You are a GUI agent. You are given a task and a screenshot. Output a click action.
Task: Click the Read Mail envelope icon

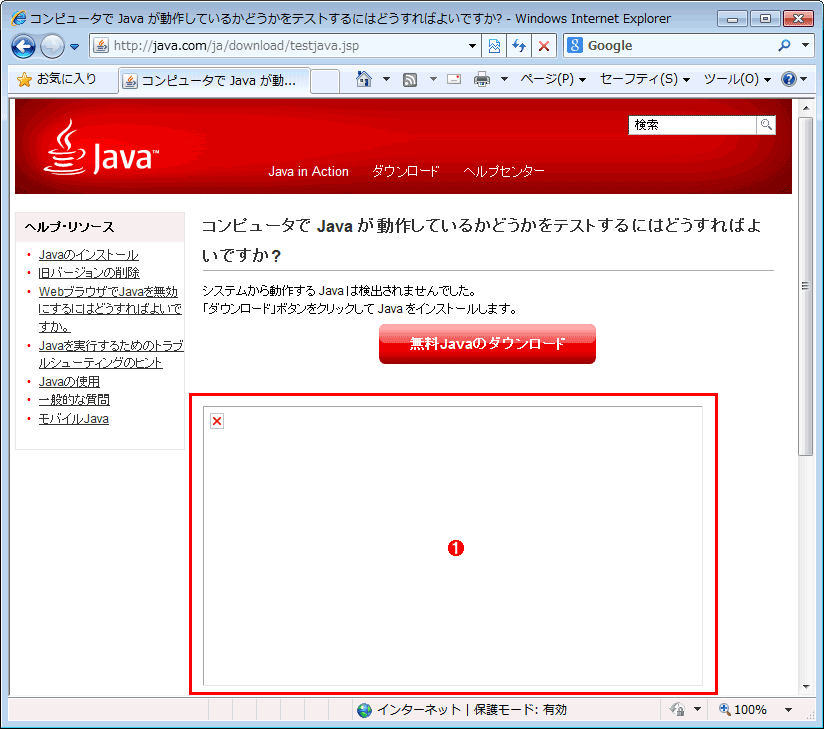click(x=454, y=79)
